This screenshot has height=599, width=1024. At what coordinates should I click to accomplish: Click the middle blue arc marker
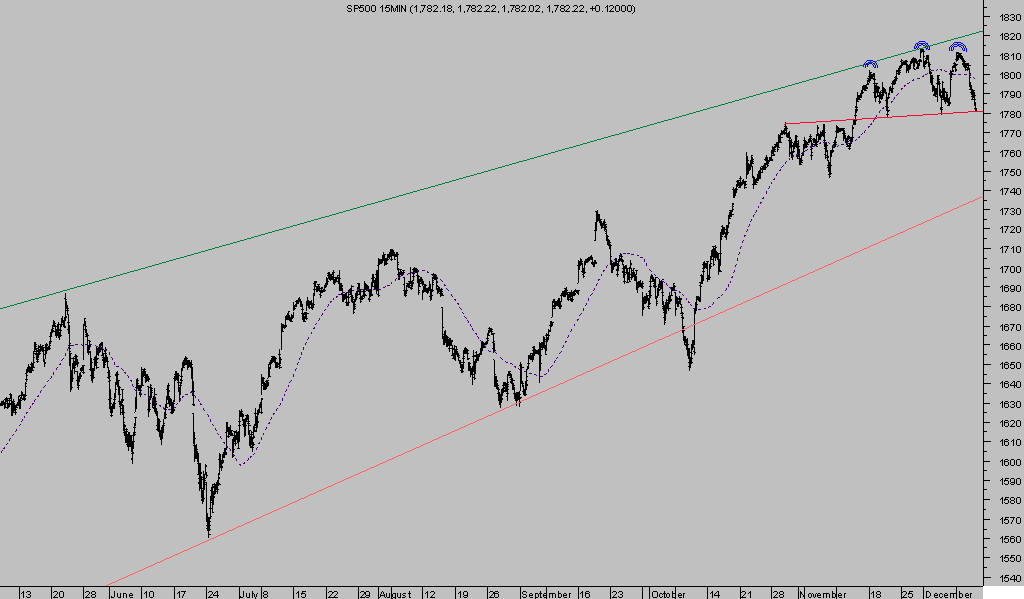(x=921, y=46)
